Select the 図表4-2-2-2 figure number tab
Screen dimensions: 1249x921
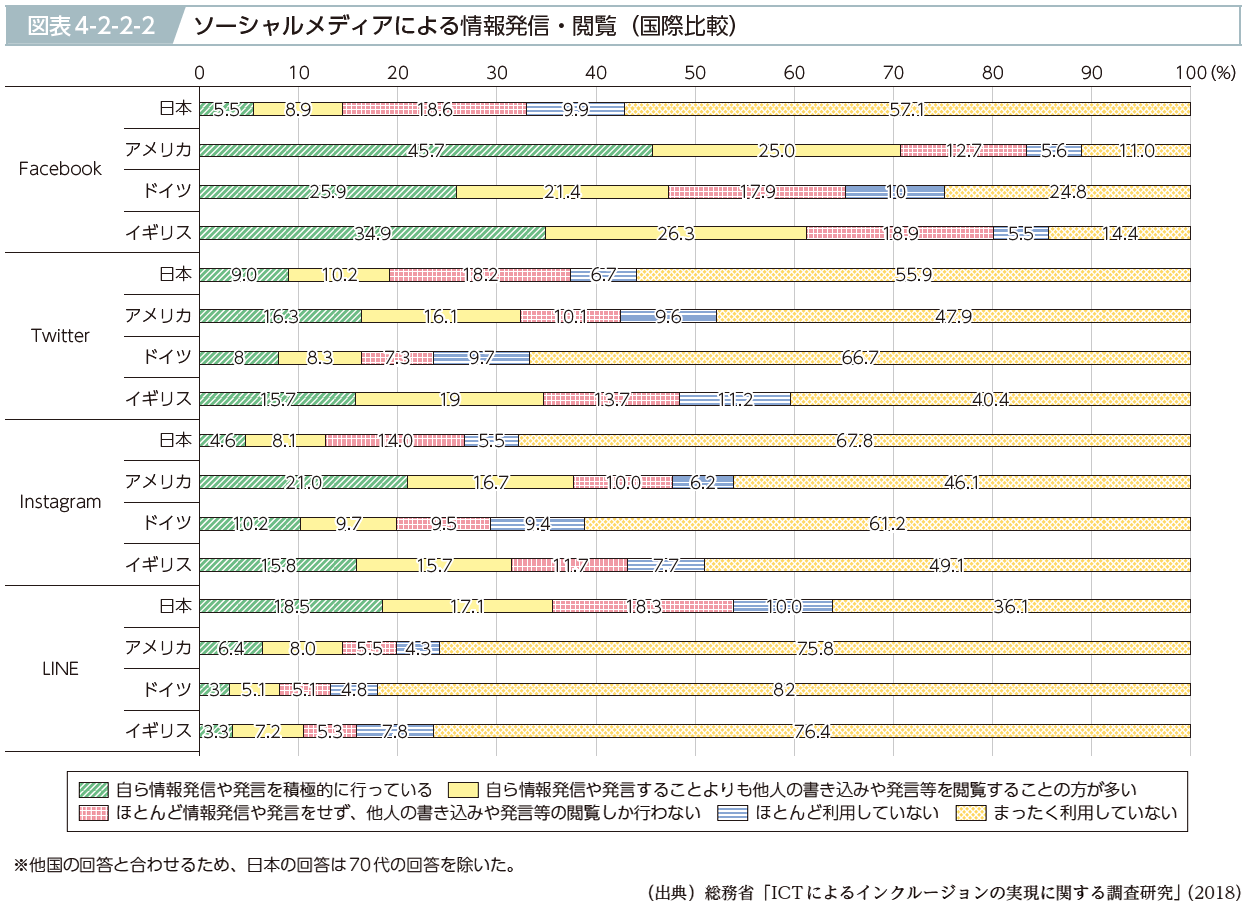click(x=90, y=26)
